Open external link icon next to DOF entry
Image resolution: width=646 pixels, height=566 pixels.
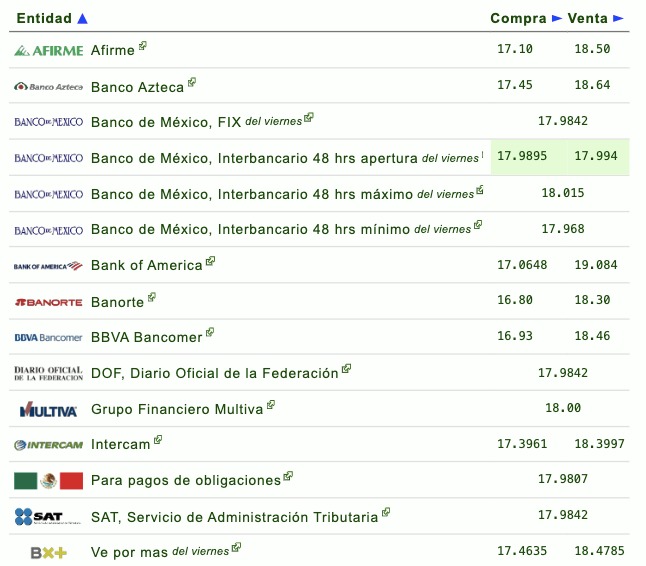click(x=346, y=368)
